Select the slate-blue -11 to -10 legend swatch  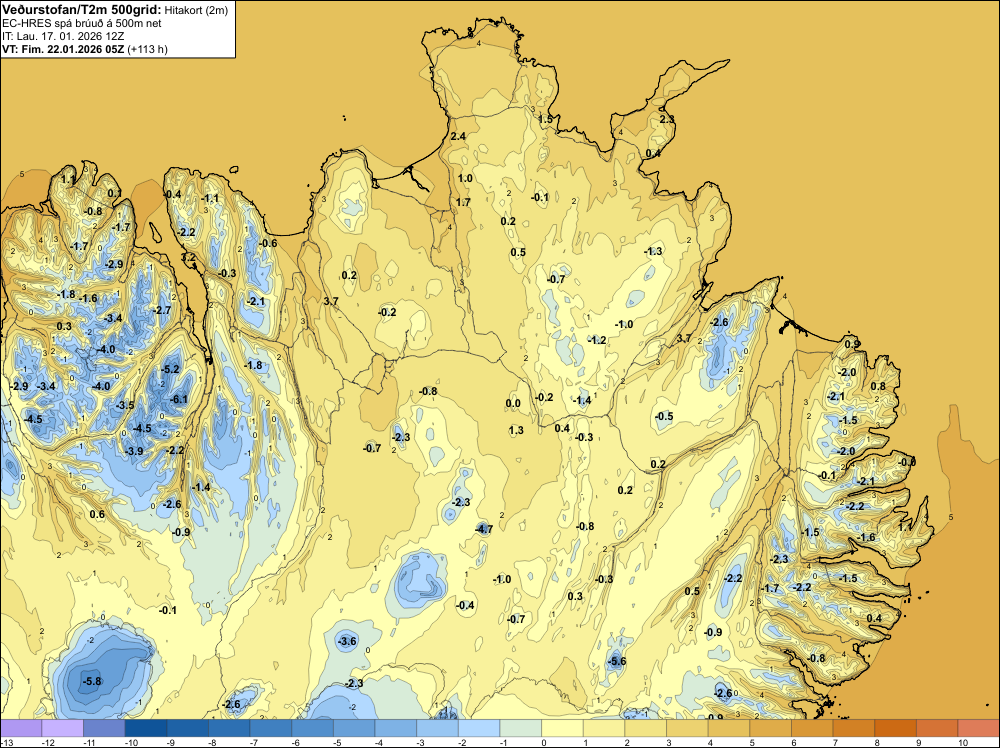(x=104, y=728)
